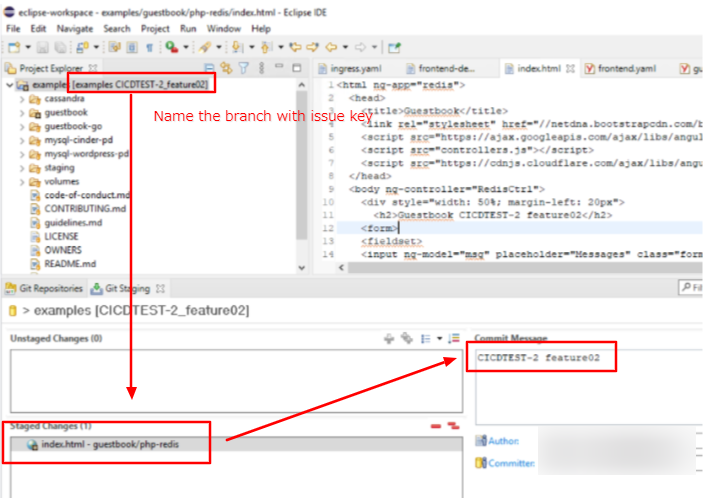Click Project Explorer vertical scrollbar down arrow
The height and width of the screenshot is (498, 707).
click(302, 267)
